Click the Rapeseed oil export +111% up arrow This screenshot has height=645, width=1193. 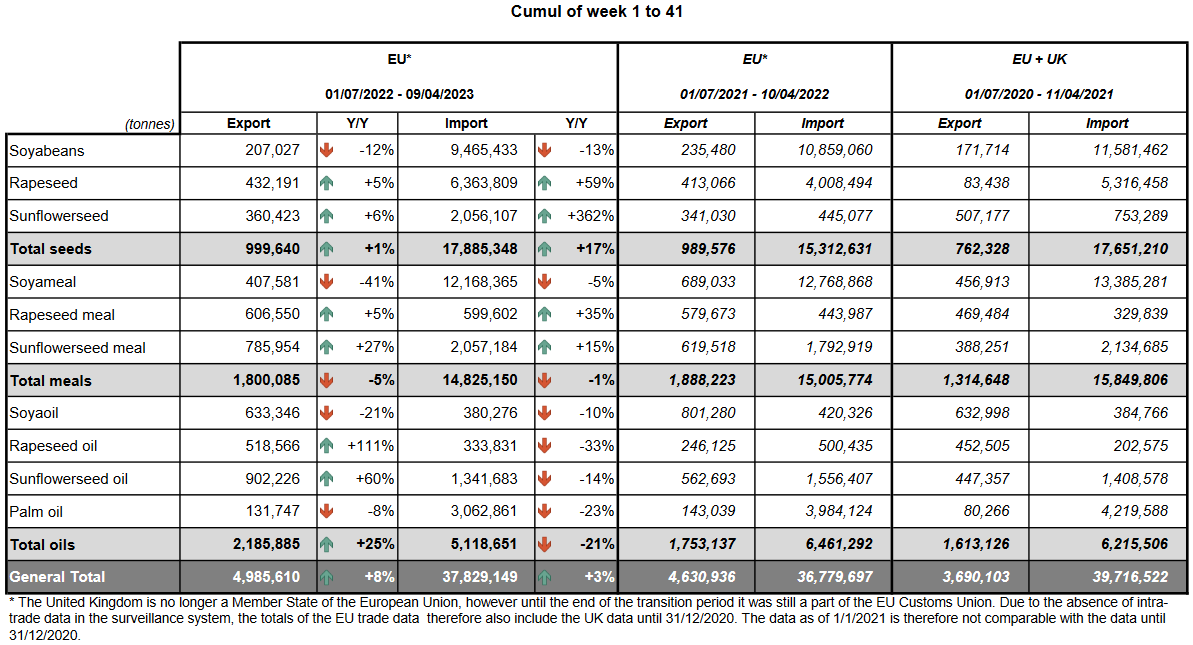[326, 446]
